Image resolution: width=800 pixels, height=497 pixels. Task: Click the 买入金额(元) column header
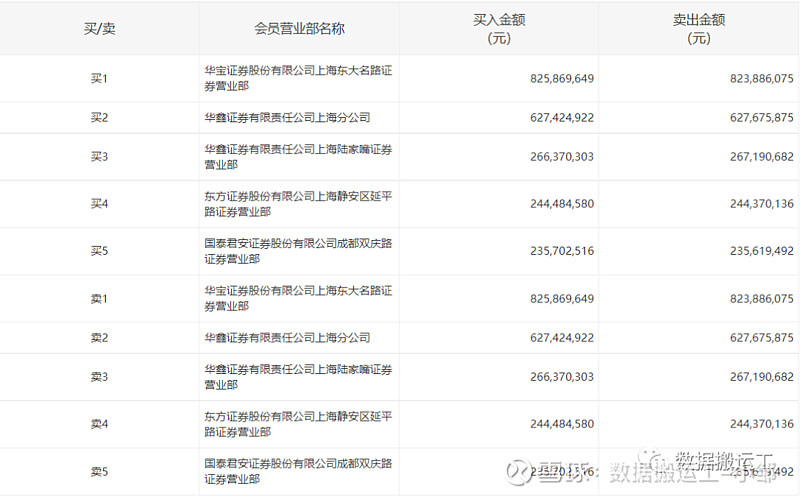pos(499,29)
